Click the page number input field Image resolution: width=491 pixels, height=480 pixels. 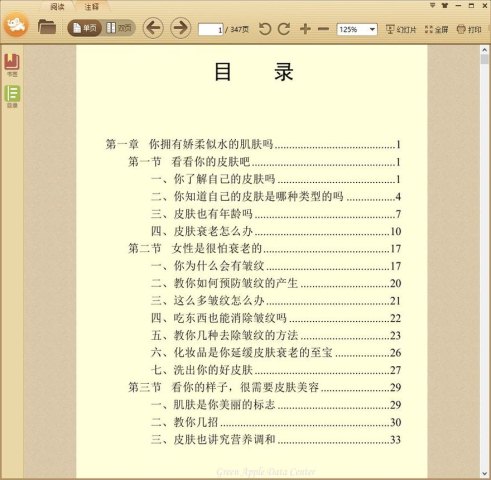click(x=211, y=30)
